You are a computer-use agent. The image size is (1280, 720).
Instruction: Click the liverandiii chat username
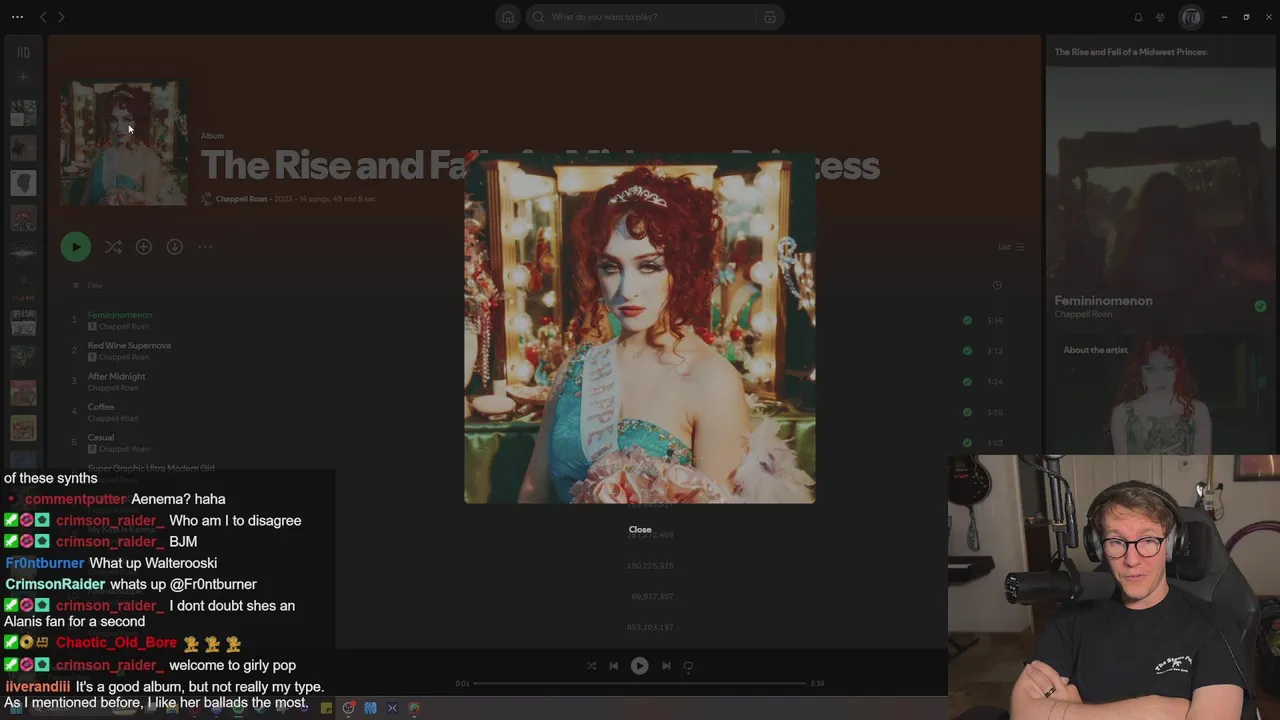point(38,687)
